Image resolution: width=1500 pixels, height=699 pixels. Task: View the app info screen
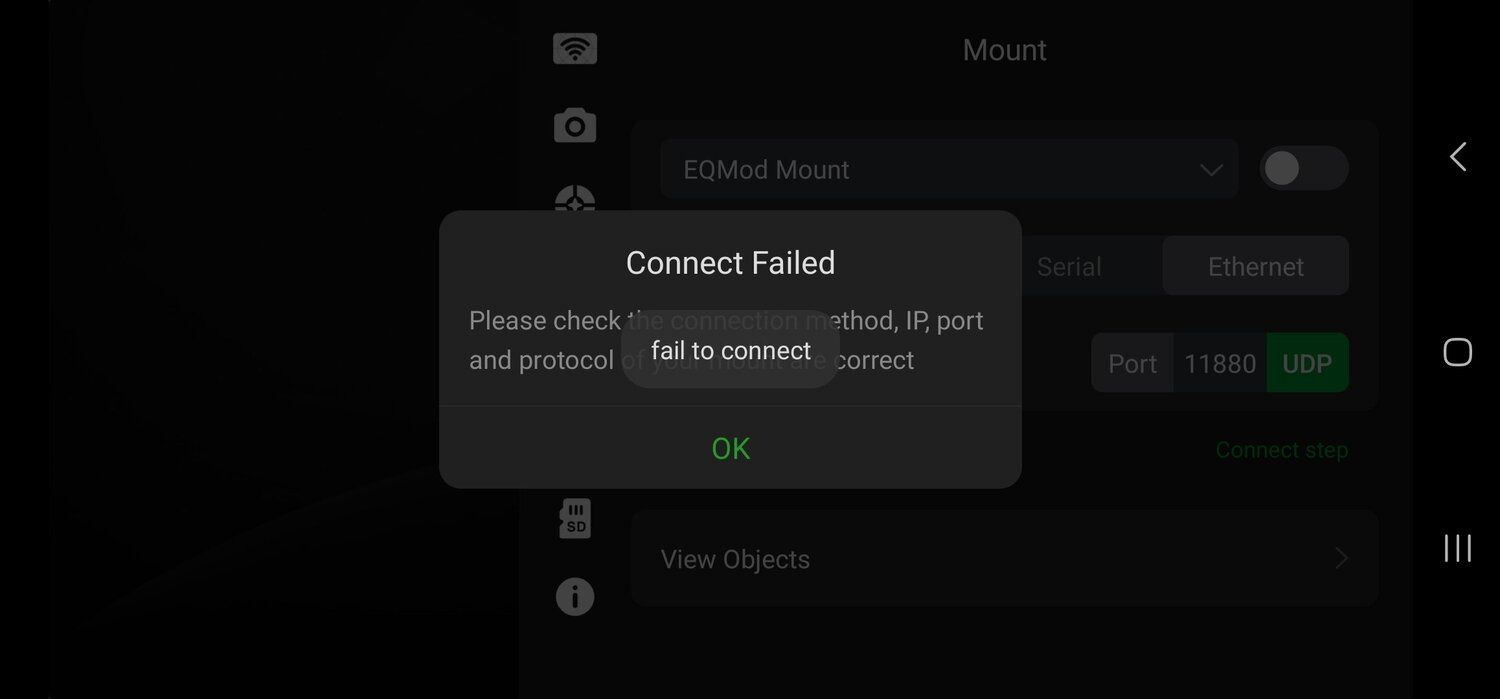point(575,596)
